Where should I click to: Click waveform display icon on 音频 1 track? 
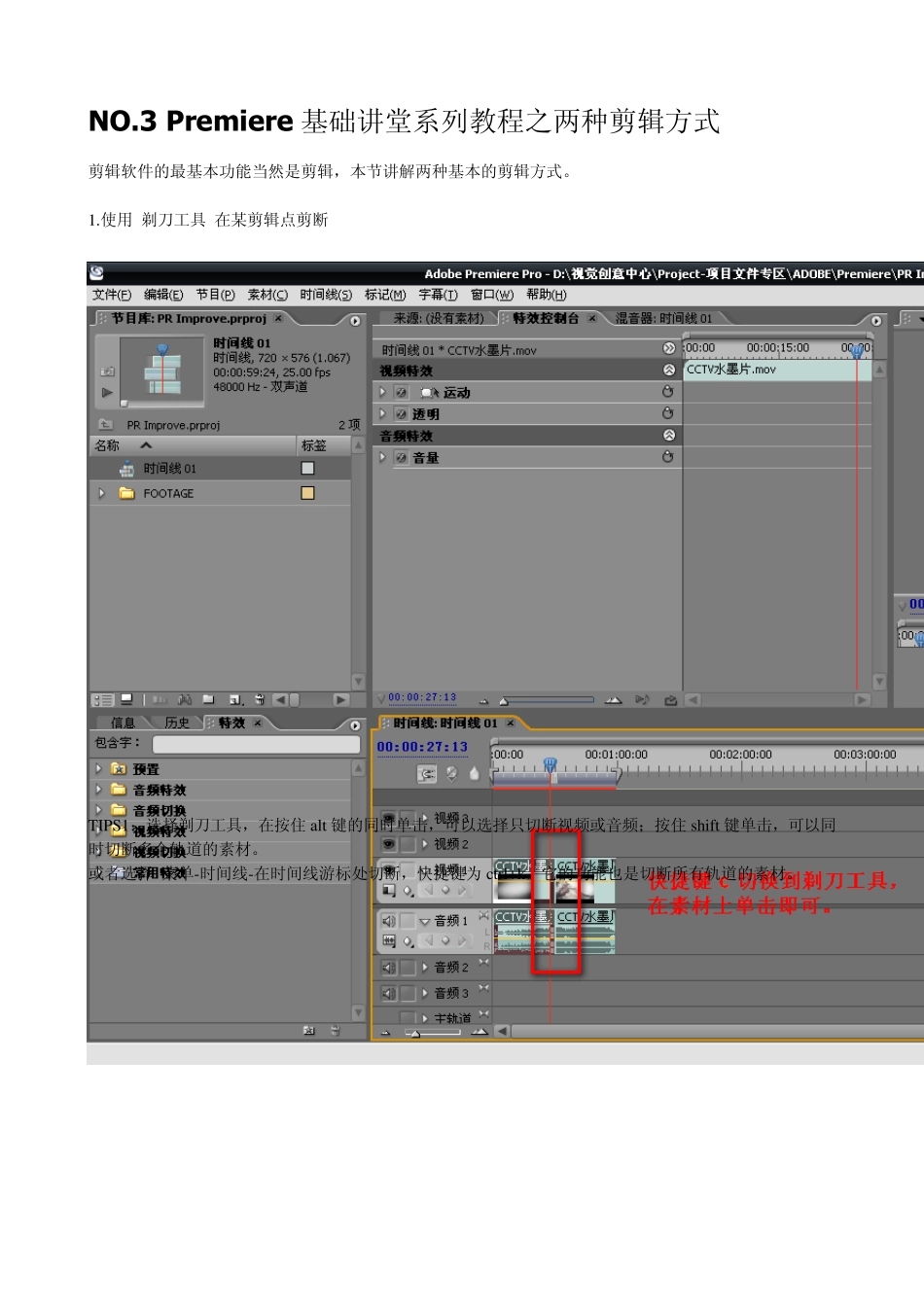[x=389, y=940]
